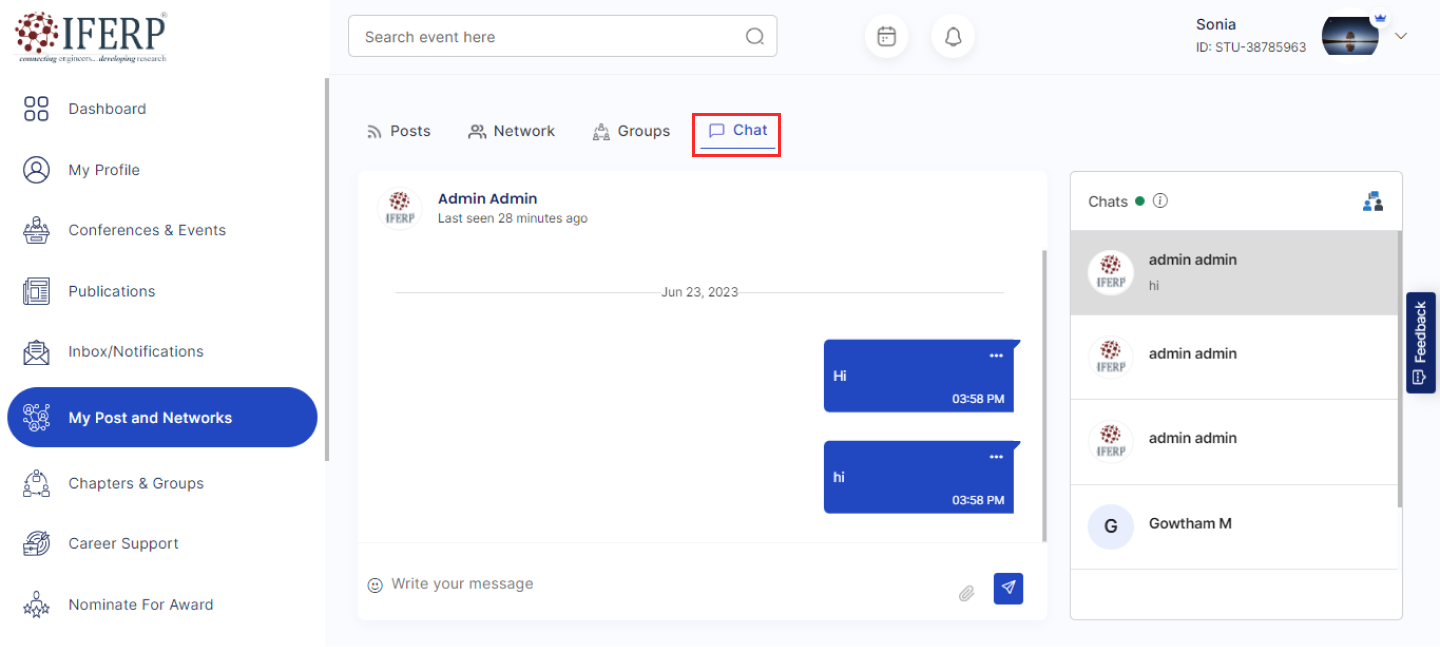Click the info icon beside Chats

point(1160,201)
